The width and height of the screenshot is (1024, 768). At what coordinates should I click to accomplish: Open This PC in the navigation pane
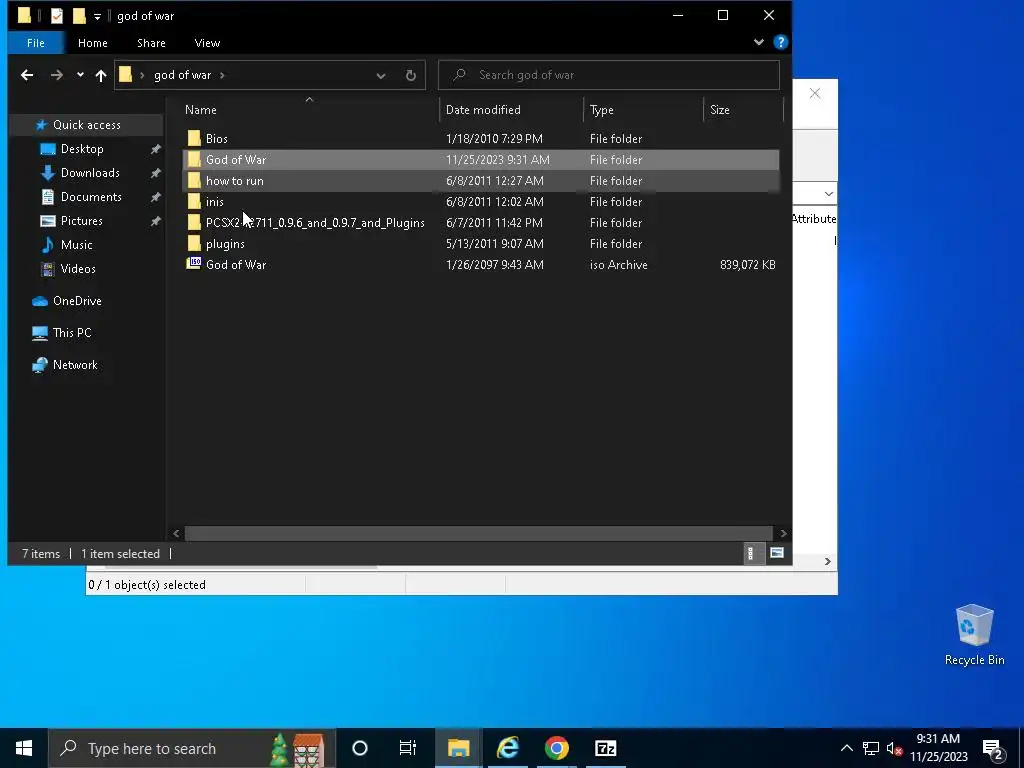coord(72,333)
